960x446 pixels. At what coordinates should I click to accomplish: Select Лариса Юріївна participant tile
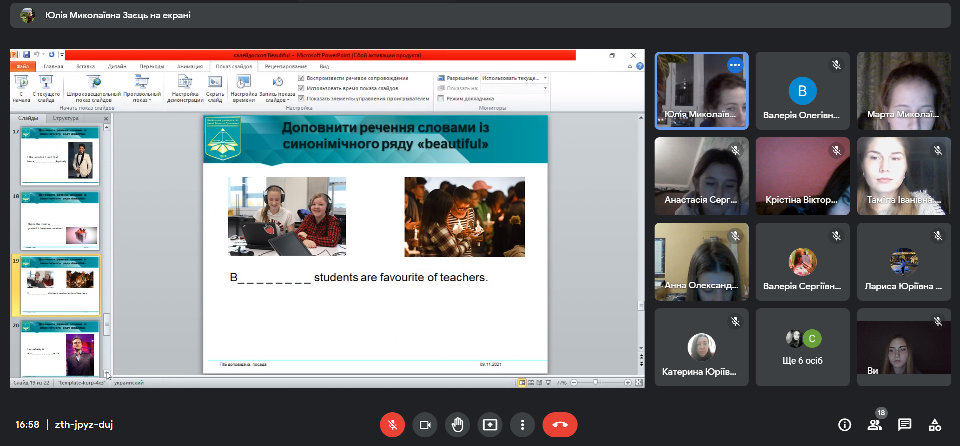pos(904,262)
